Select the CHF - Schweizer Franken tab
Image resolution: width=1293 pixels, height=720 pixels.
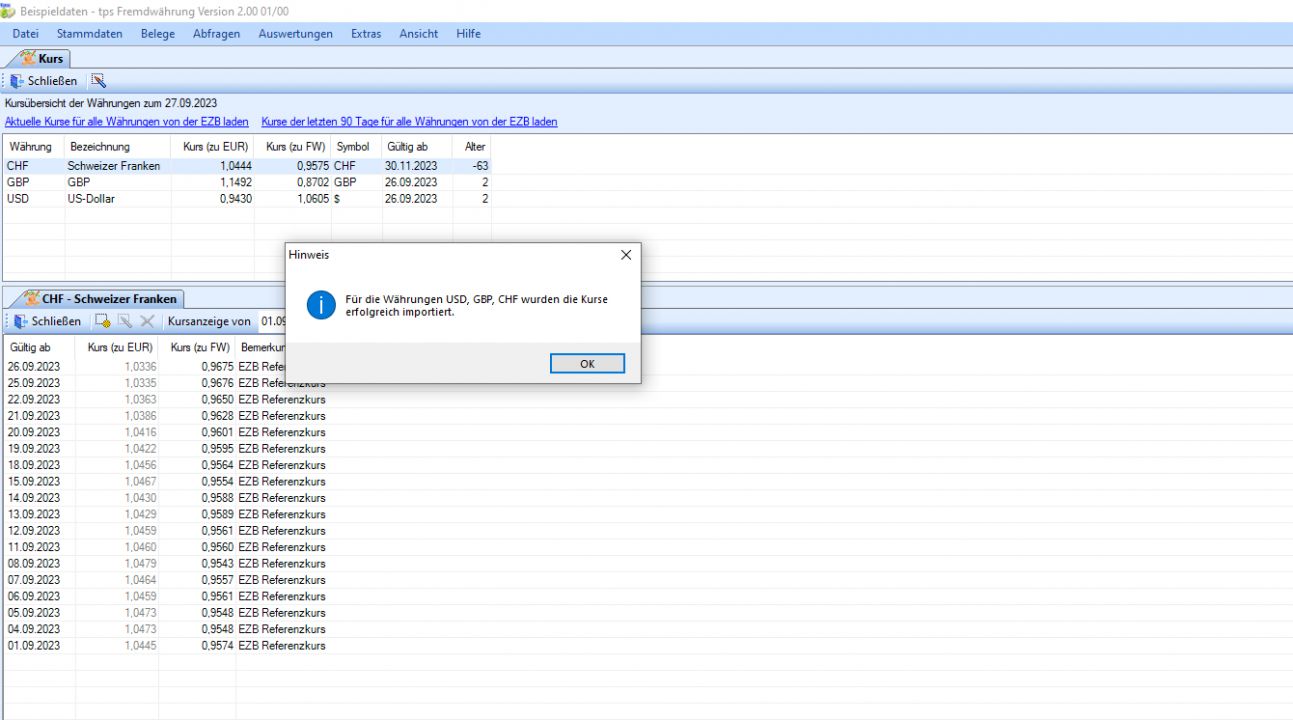[100, 299]
